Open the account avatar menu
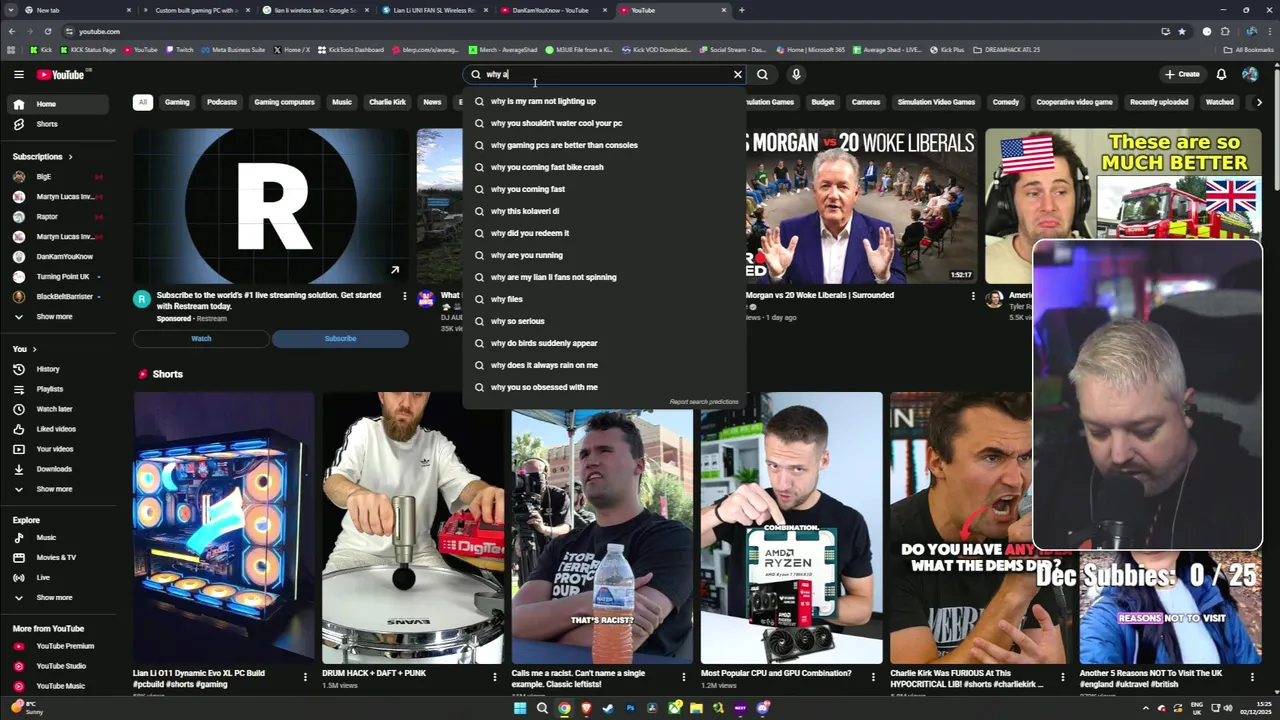The height and width of the screenshot is (720, 1280). [x=1250, y=74]
